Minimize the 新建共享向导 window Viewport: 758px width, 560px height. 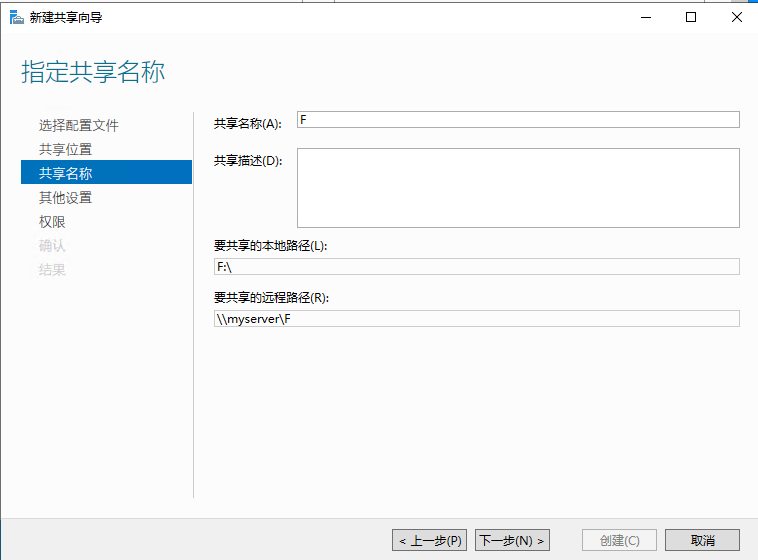click(x=645, y=17)
